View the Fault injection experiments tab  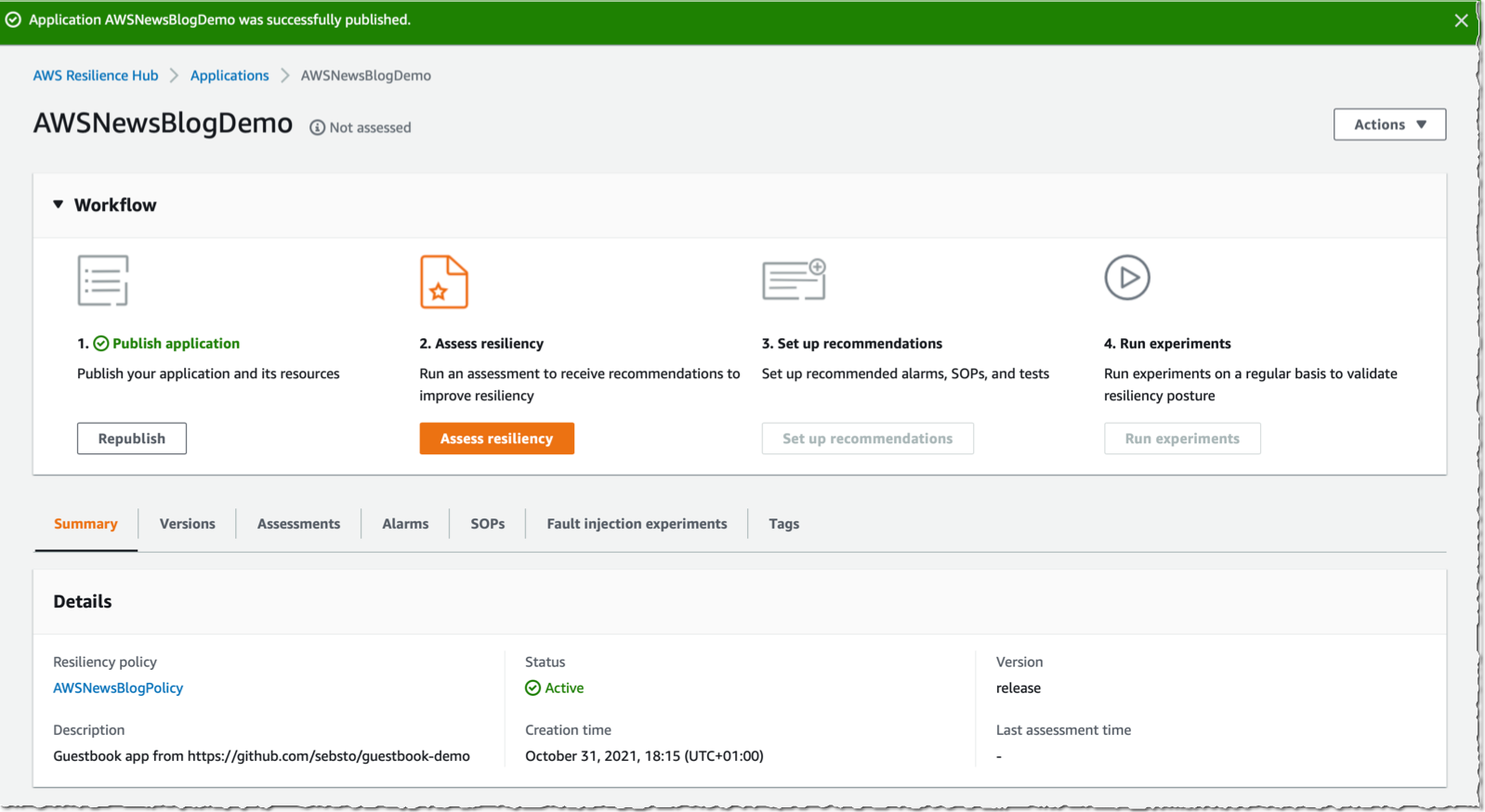[637, 524]
